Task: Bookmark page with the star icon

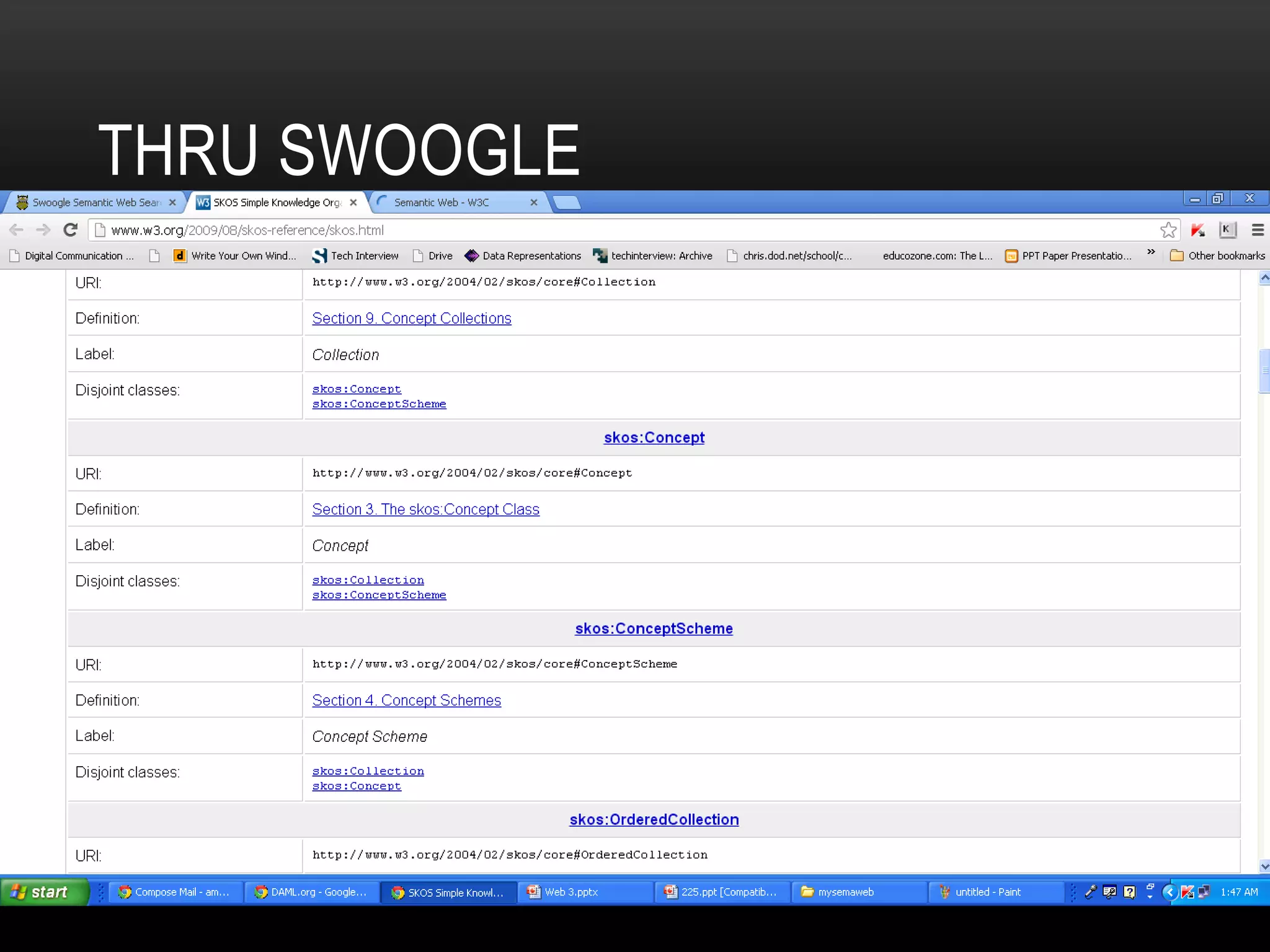Action: tap(1168, 230)
